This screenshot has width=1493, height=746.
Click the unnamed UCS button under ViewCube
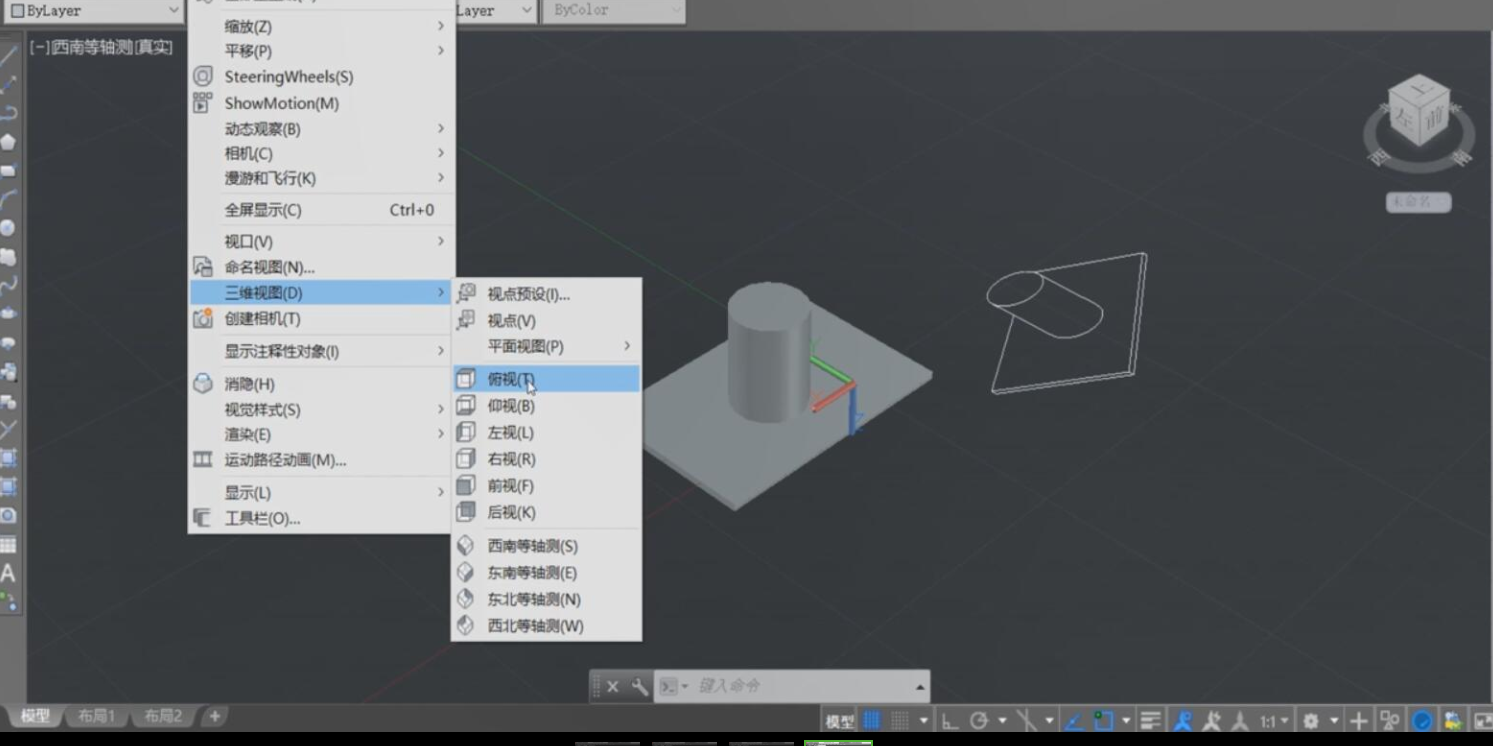click(x=1418, y=202)
